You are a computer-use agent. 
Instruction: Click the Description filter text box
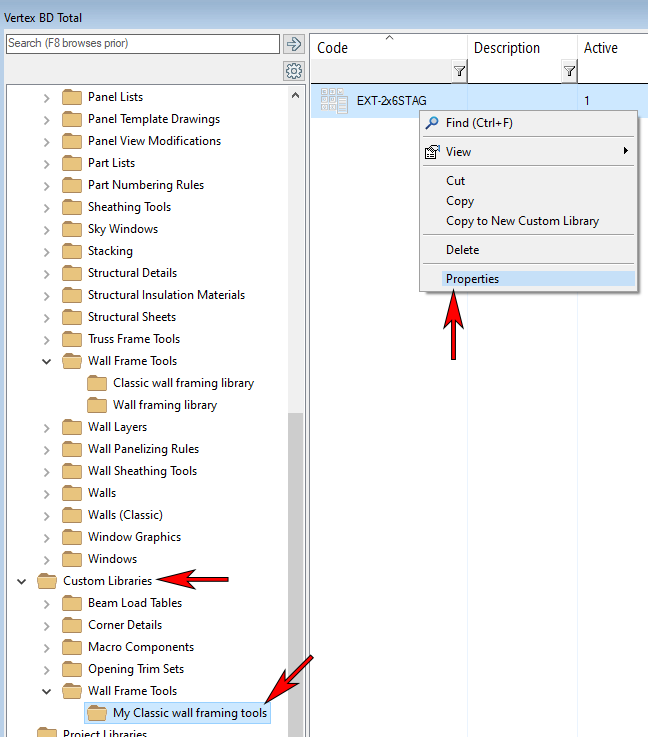pos(515,71)
